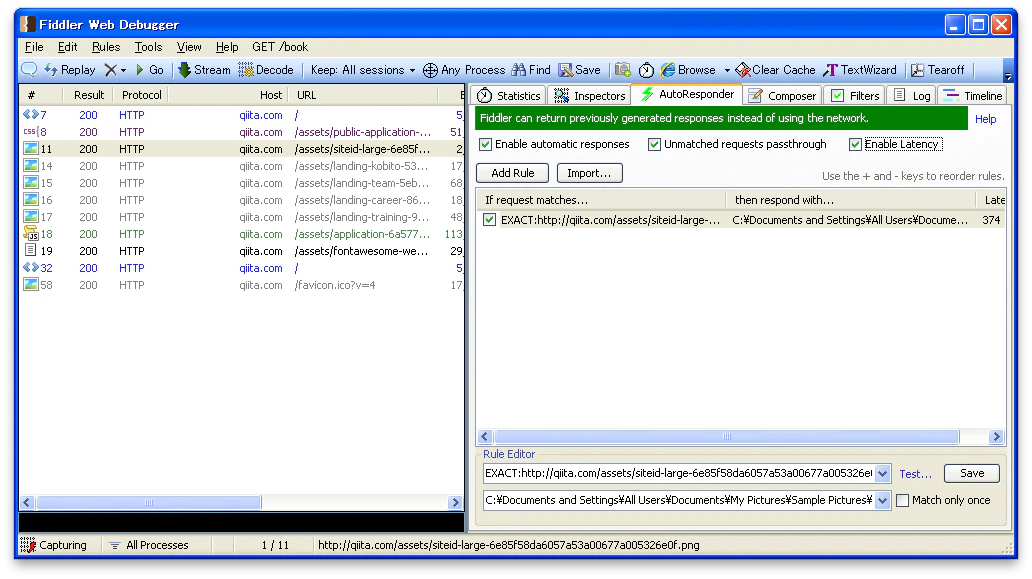Open the Keep: All sessions dropdown
This screenshot has width=1032, height=579.
pyautogui.click(x=363, y=70)
